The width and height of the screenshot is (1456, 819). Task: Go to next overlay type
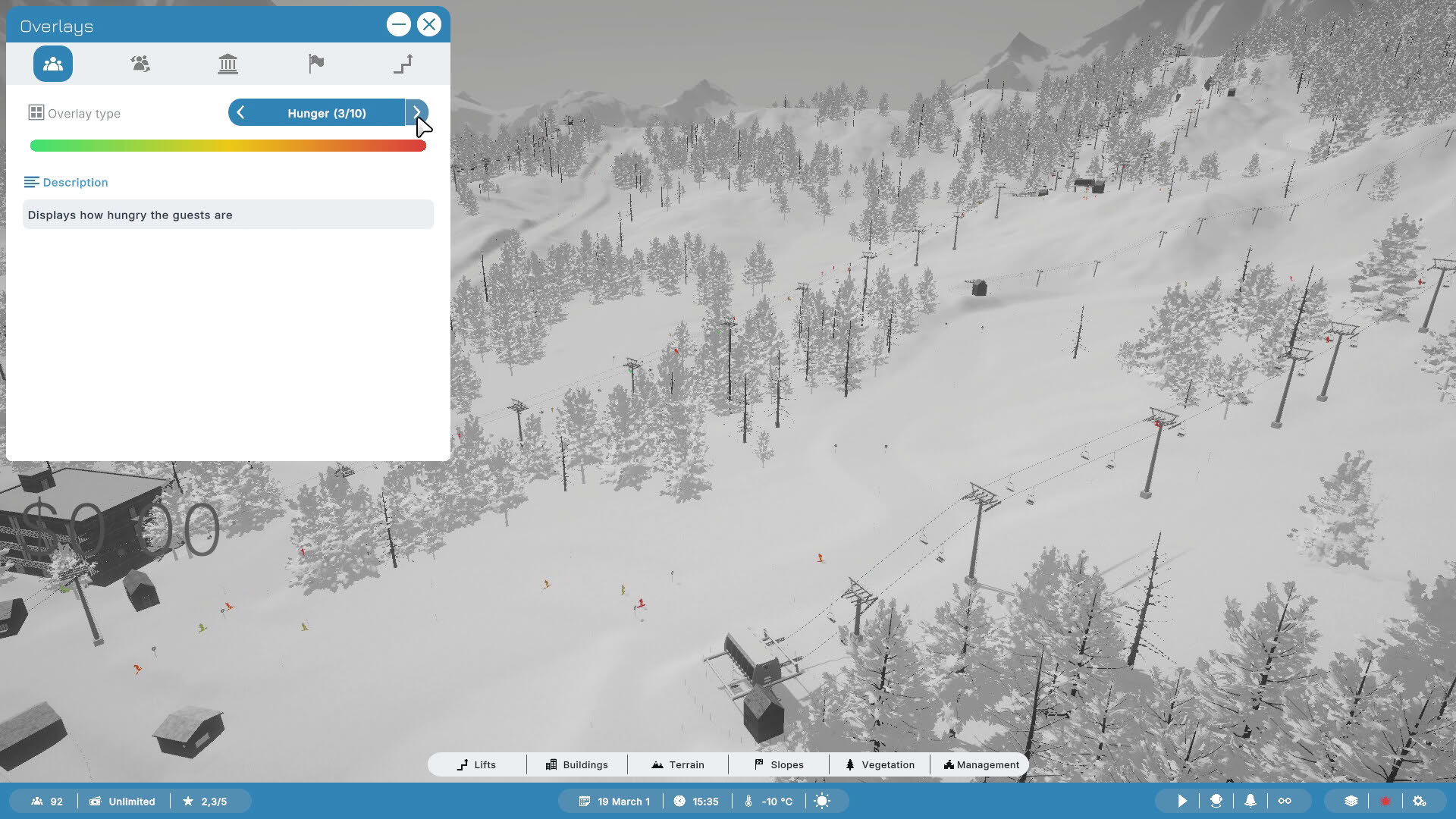(x=416, y=113)
